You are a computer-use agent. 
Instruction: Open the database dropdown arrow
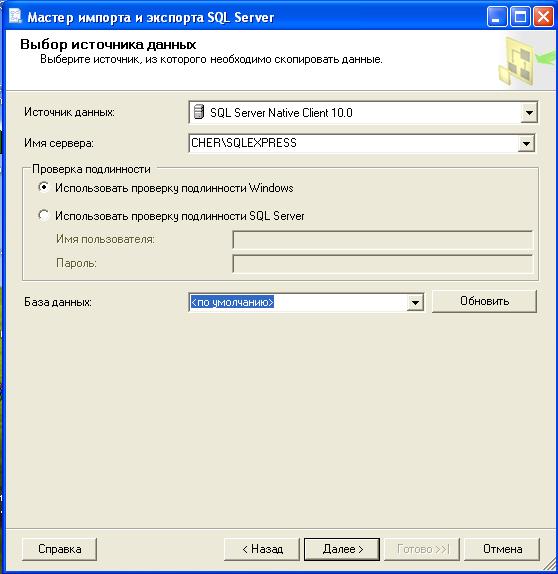415,302
